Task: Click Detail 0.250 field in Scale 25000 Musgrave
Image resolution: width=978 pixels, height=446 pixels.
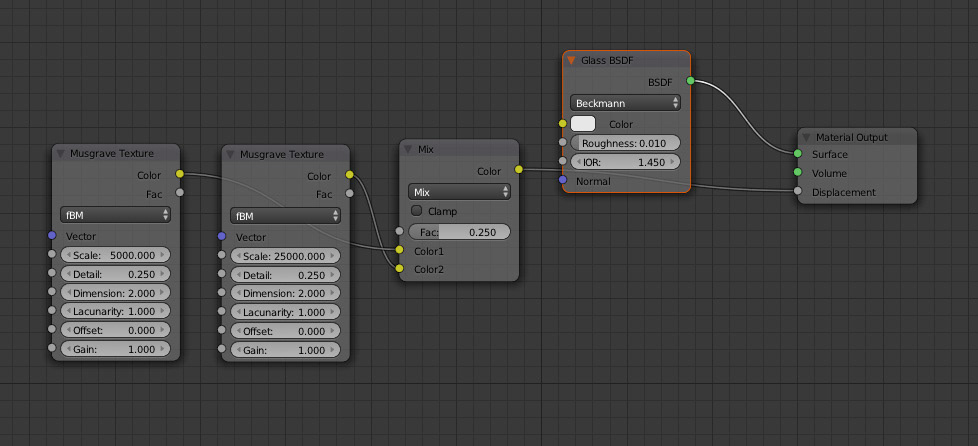Action: point(286,274)
